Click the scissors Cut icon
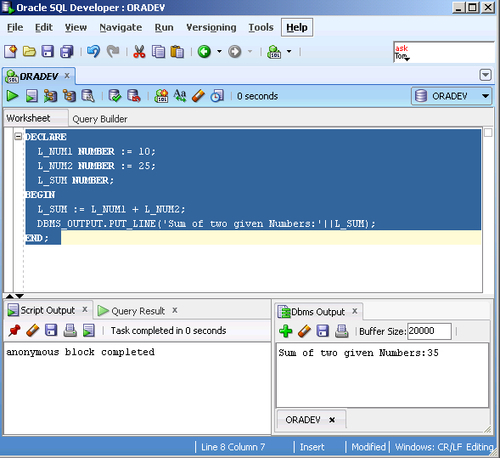Screen dimensions: 500x458 point(139,52)
